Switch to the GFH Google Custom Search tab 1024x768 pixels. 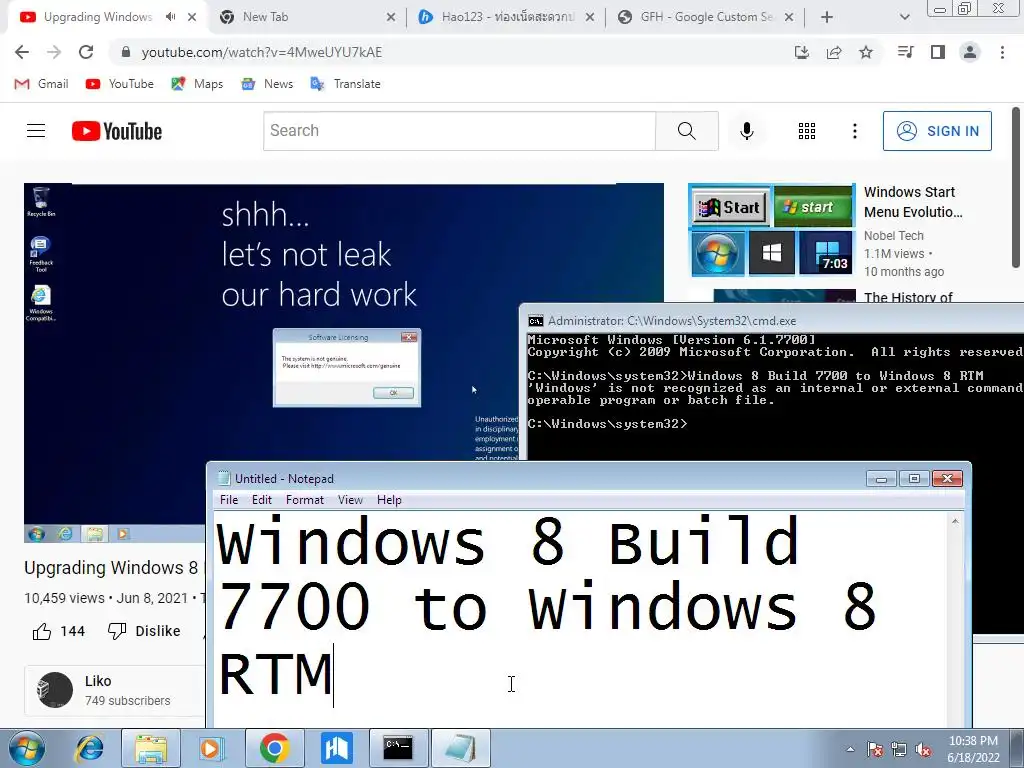pyautogui.click(x=705, y=17)
